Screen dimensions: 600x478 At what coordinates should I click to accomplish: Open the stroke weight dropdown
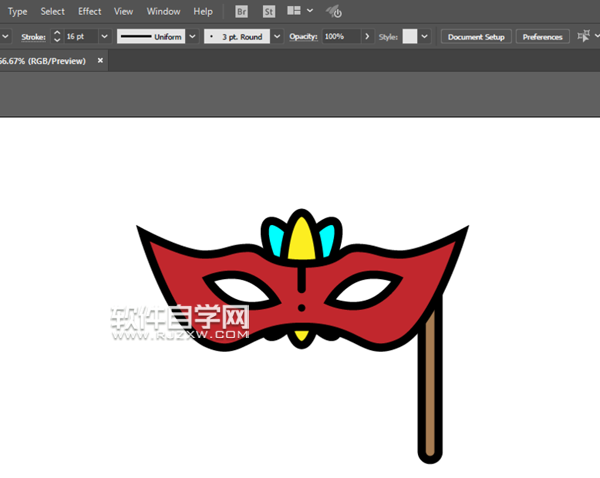104,36
